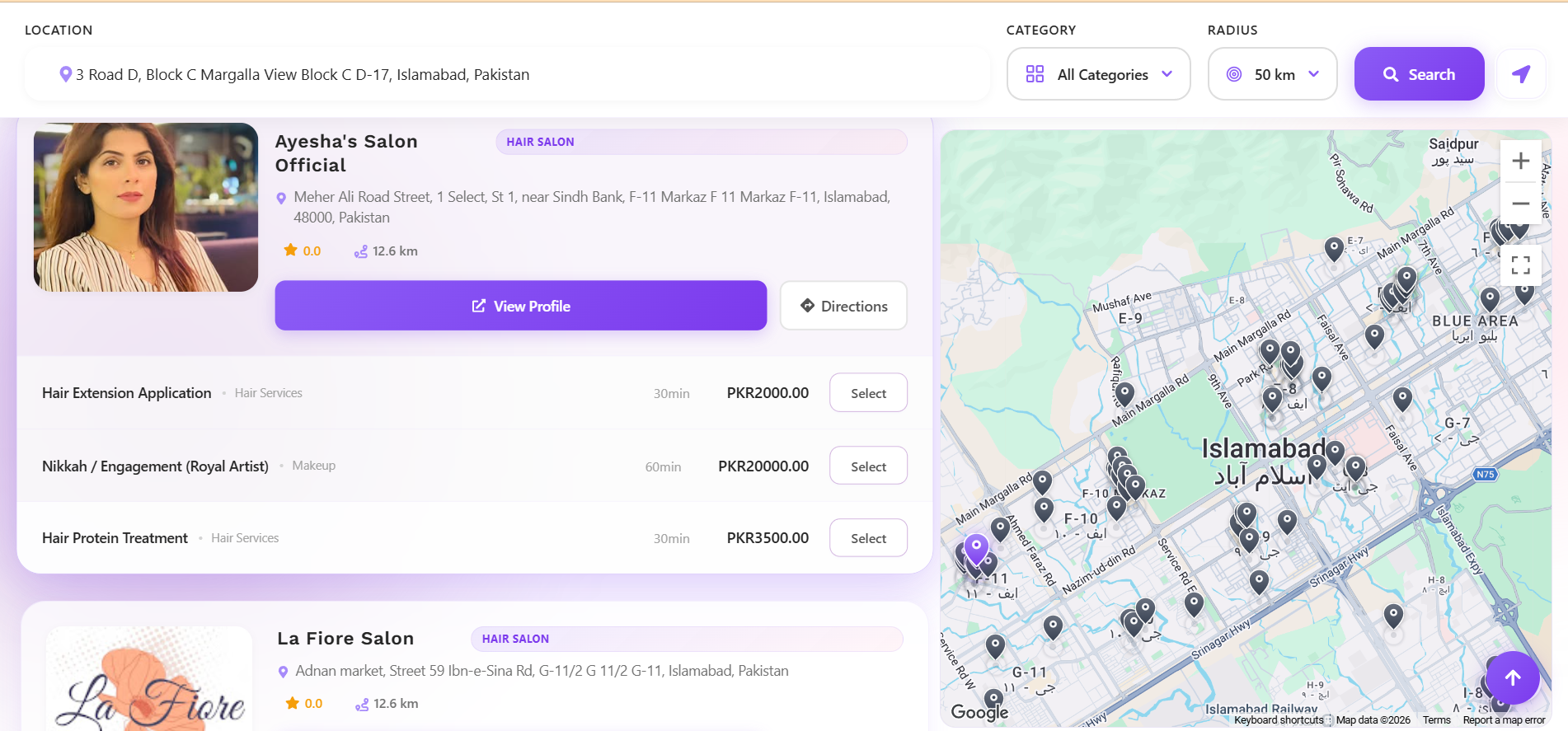Toggle fullscreen map view
The height and width of the screenshot is (731, 1568).
pos(1521,265)
